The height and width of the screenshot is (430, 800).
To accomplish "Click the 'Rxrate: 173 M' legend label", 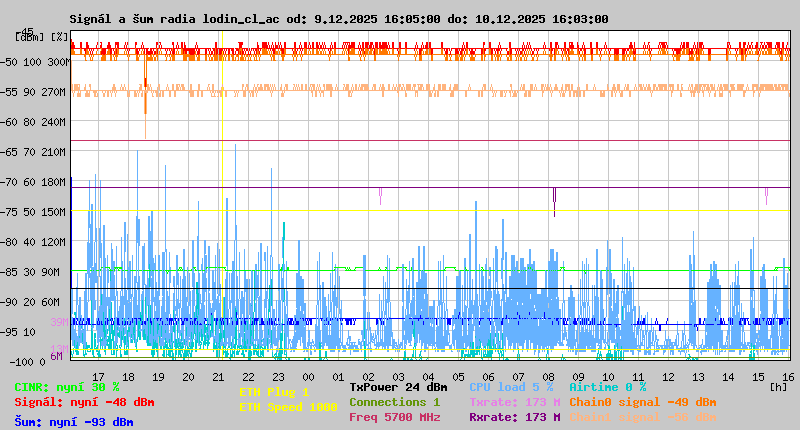I will [515, 417].
